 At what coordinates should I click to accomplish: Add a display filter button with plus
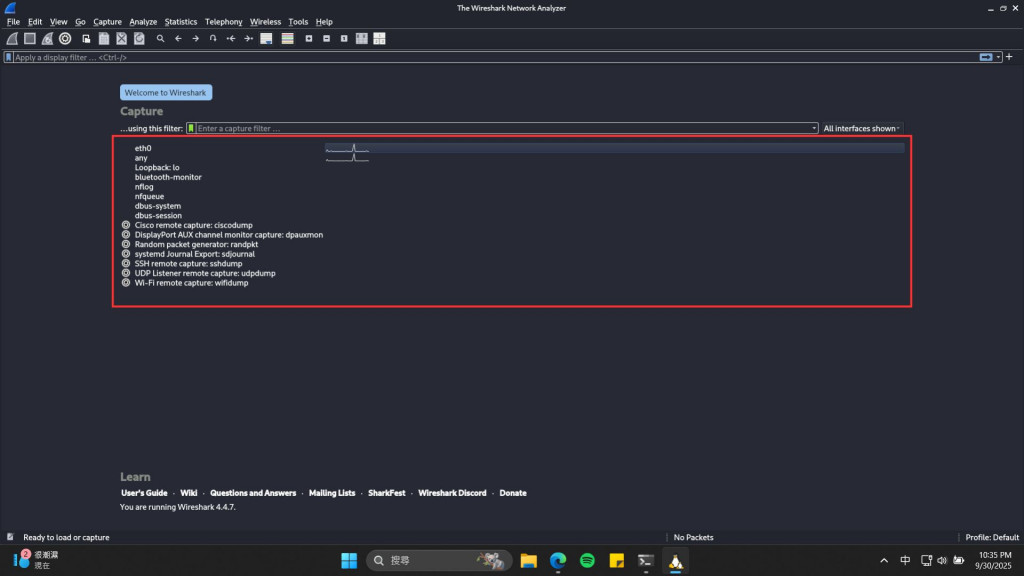click(x=1009, y=57)
